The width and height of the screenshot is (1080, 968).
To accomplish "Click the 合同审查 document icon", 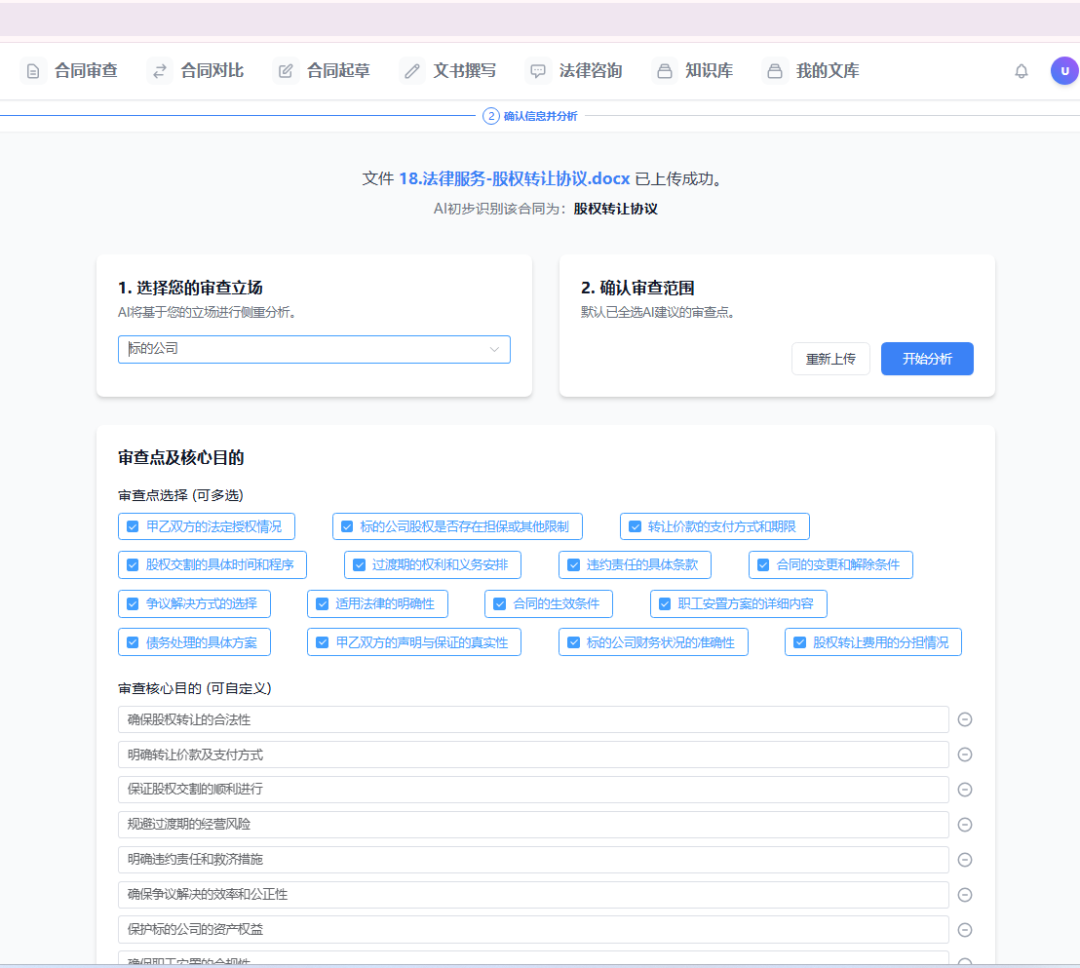I will pos(33,71).
